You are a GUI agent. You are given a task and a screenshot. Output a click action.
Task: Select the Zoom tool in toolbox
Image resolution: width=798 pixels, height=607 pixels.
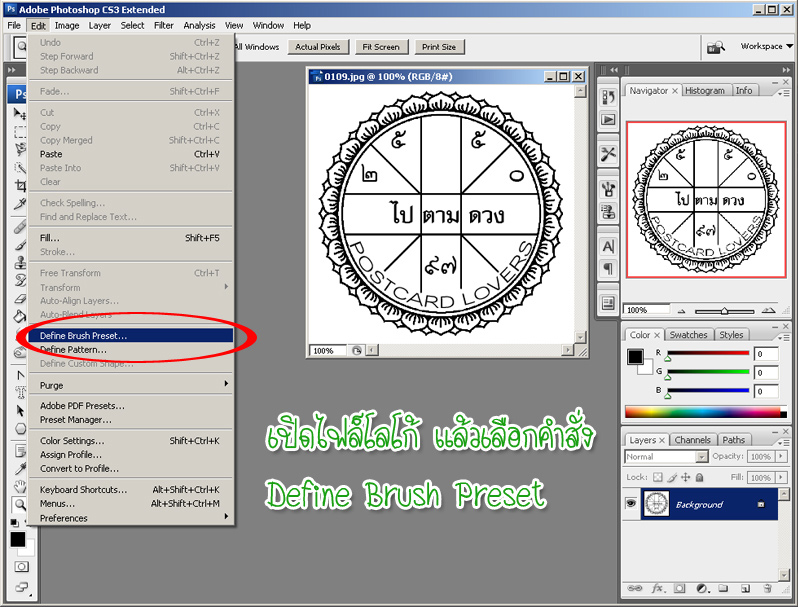[20, 504]
